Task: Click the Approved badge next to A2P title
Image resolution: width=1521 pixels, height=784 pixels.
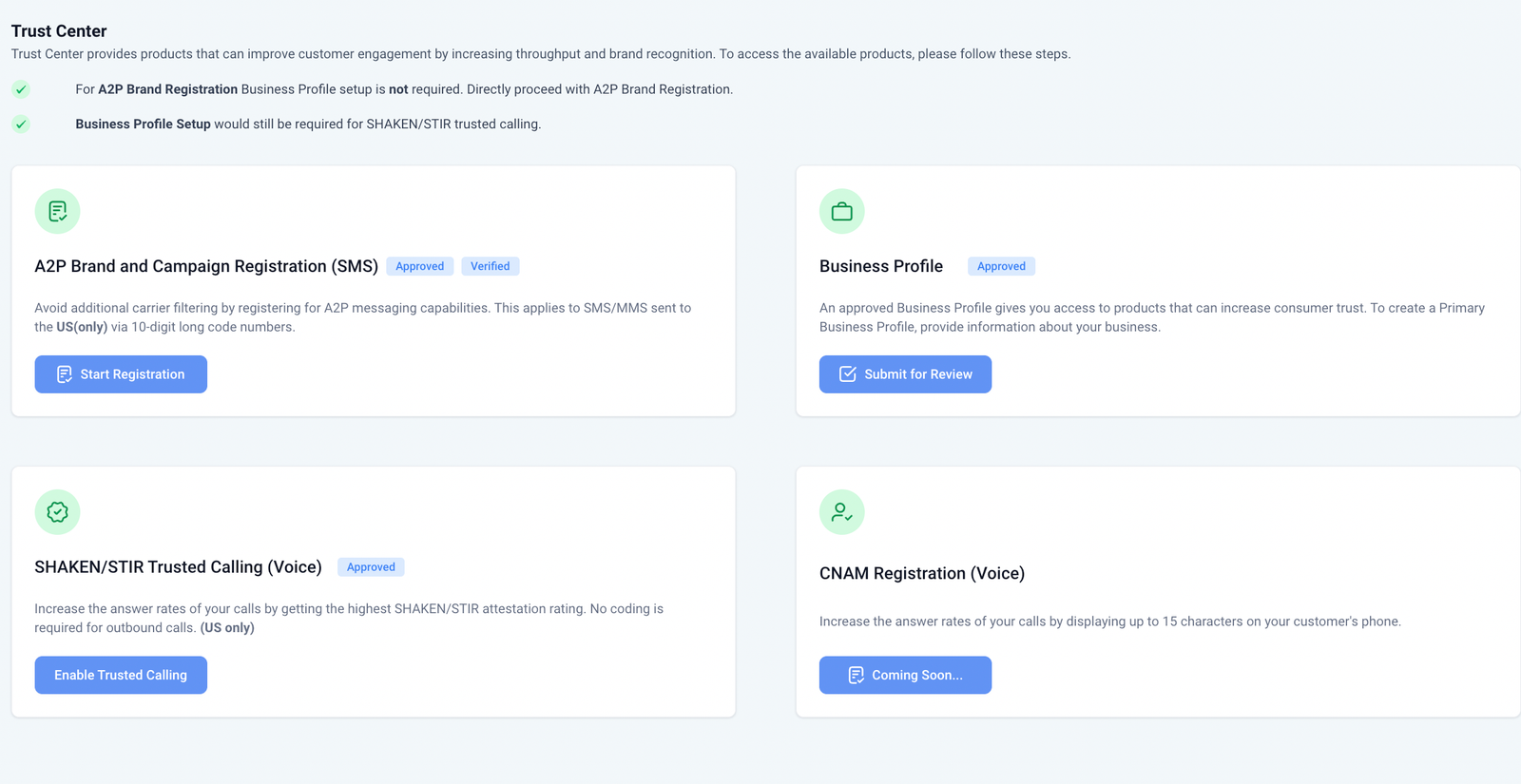Action: 419,266
